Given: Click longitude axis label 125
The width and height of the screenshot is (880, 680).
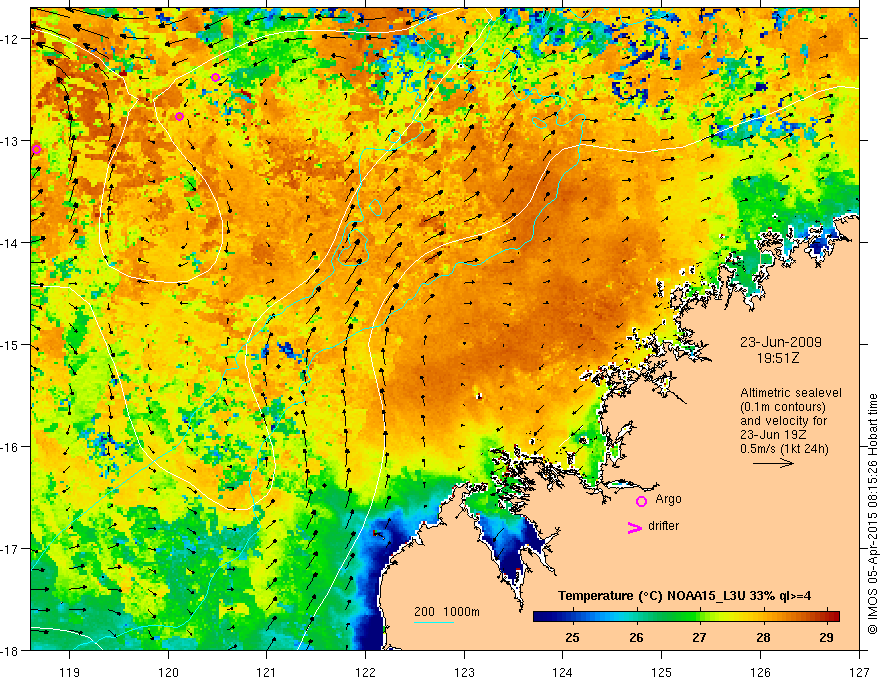Looking at the screenshot, I should tap(662, 672).
